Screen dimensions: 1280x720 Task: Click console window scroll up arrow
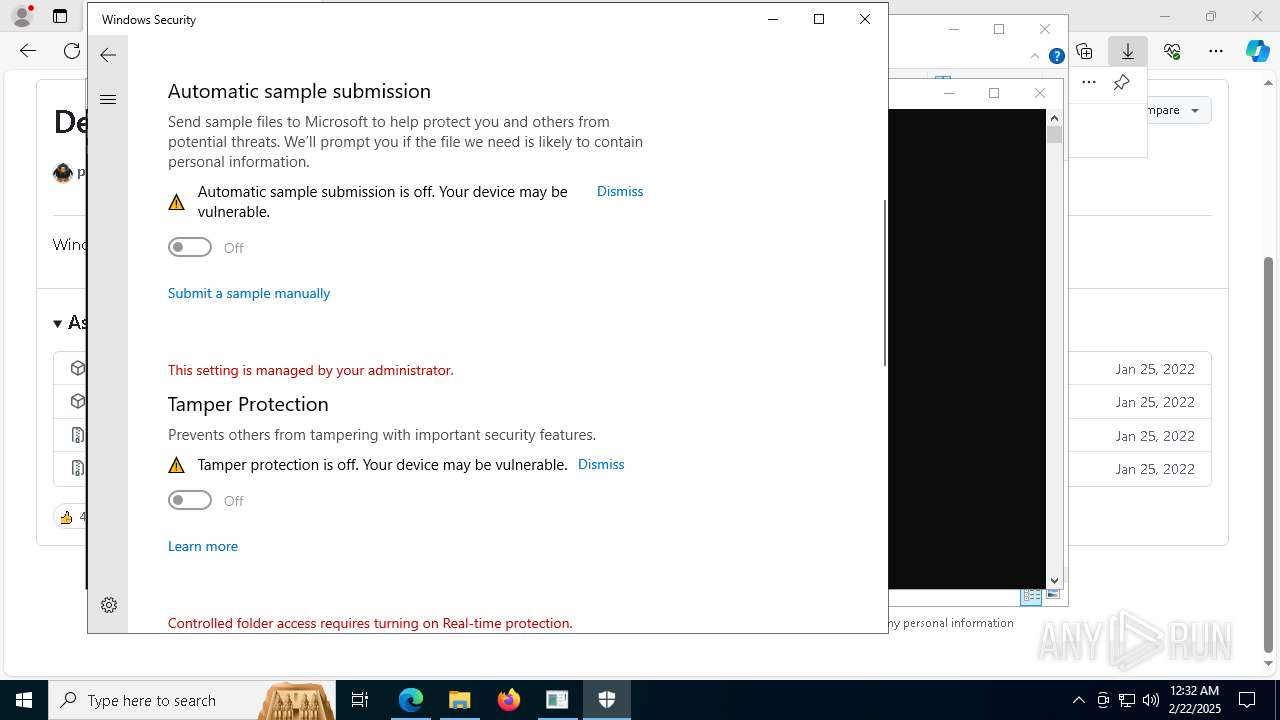(x=1054, y=118)
